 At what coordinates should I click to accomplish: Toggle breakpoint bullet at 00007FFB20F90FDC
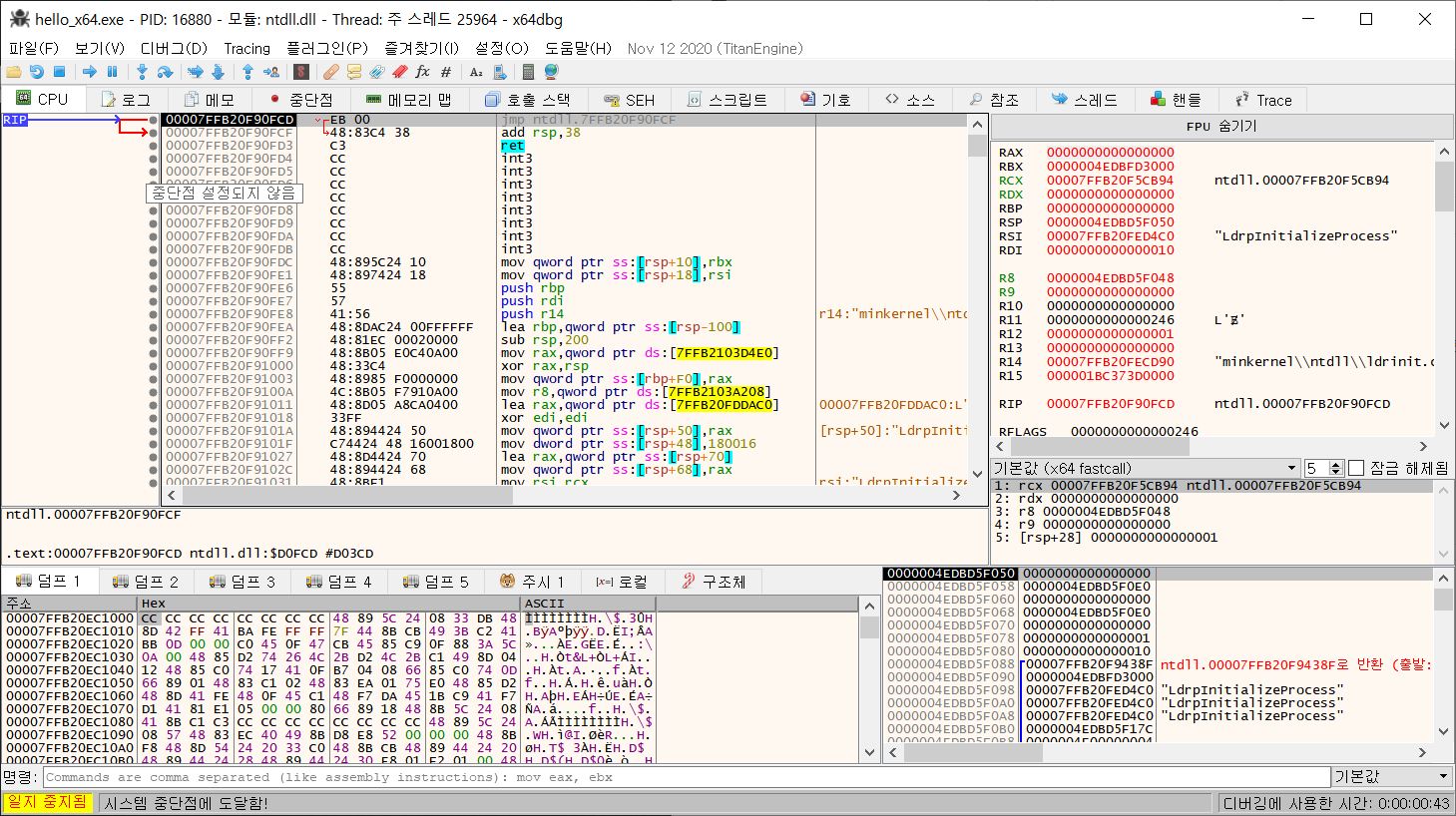click(153, 262)
